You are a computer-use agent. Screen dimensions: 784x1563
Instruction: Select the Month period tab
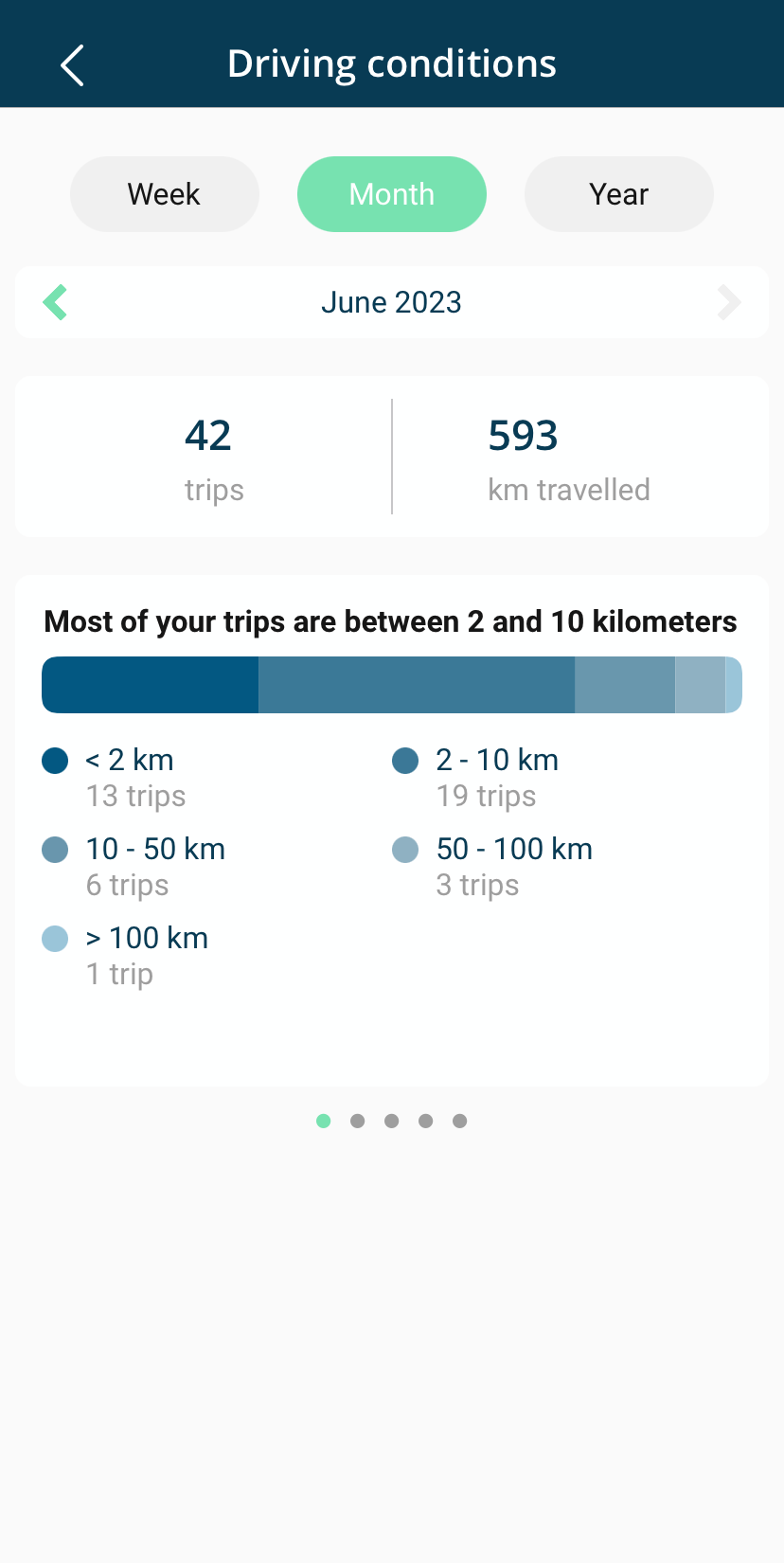tap(392, 194)
